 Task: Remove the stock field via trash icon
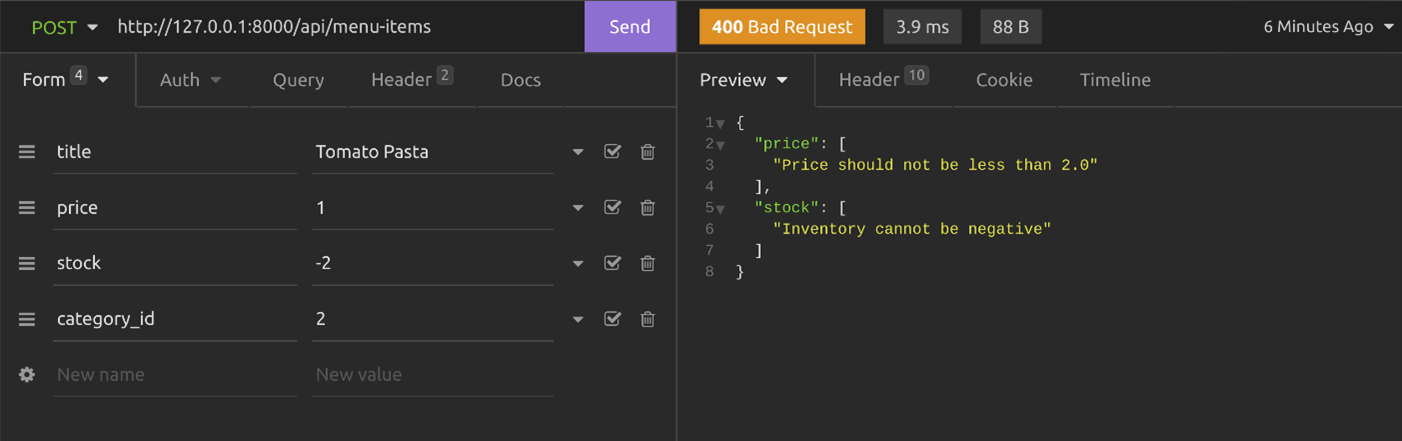648,263
